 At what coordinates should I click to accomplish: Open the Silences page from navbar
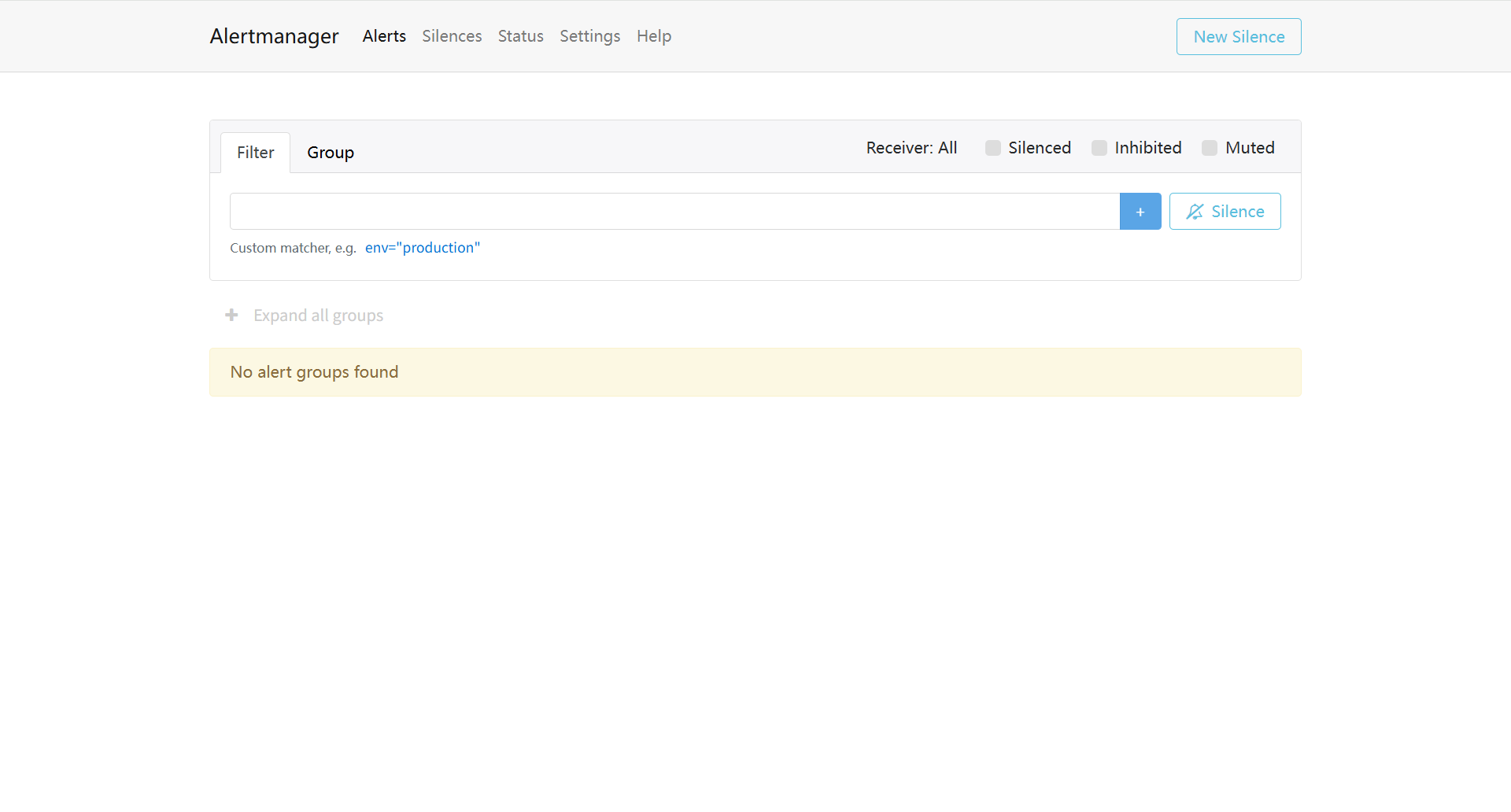tap(452, 36)
